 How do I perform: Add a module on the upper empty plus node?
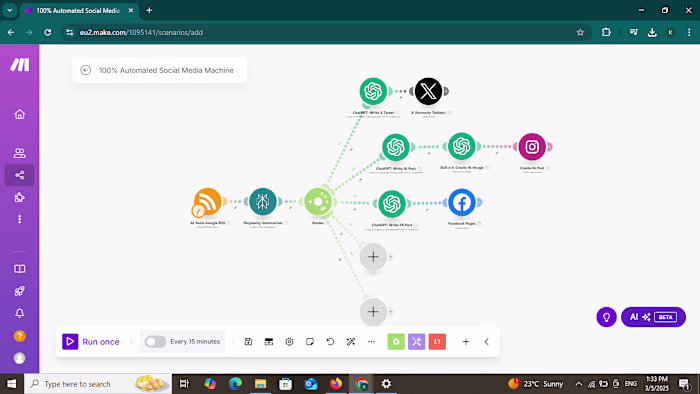373,257
